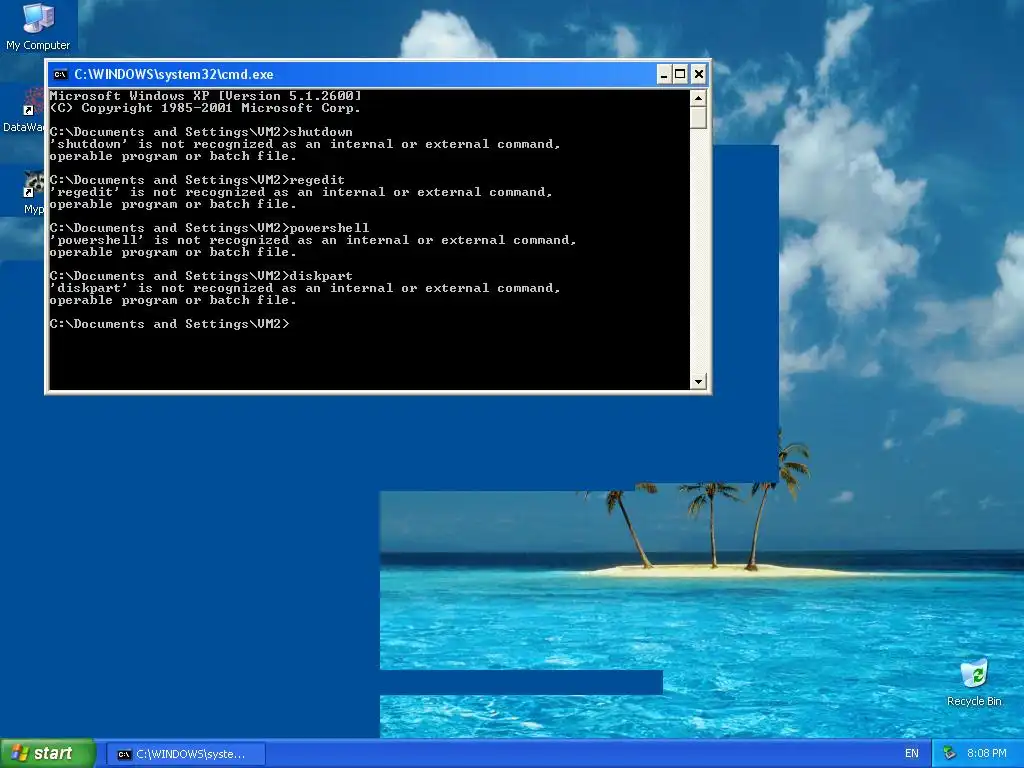
Task: Select the partly hidden Myp desktop shortcut
Action: coord(33,193)
